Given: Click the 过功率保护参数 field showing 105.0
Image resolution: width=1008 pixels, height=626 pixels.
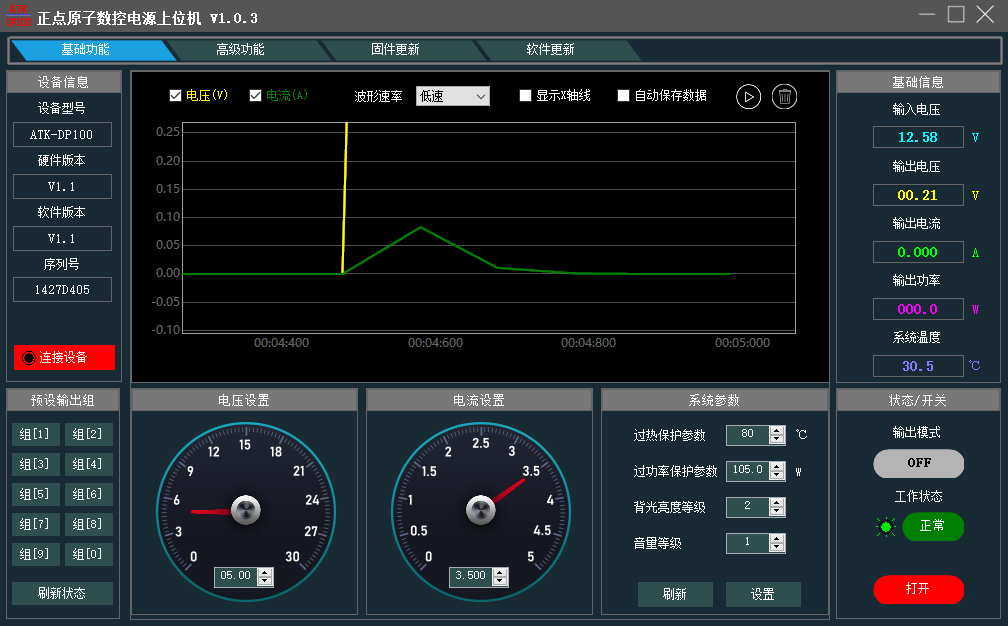Looking at the screenshot, I should coord(748,471).
